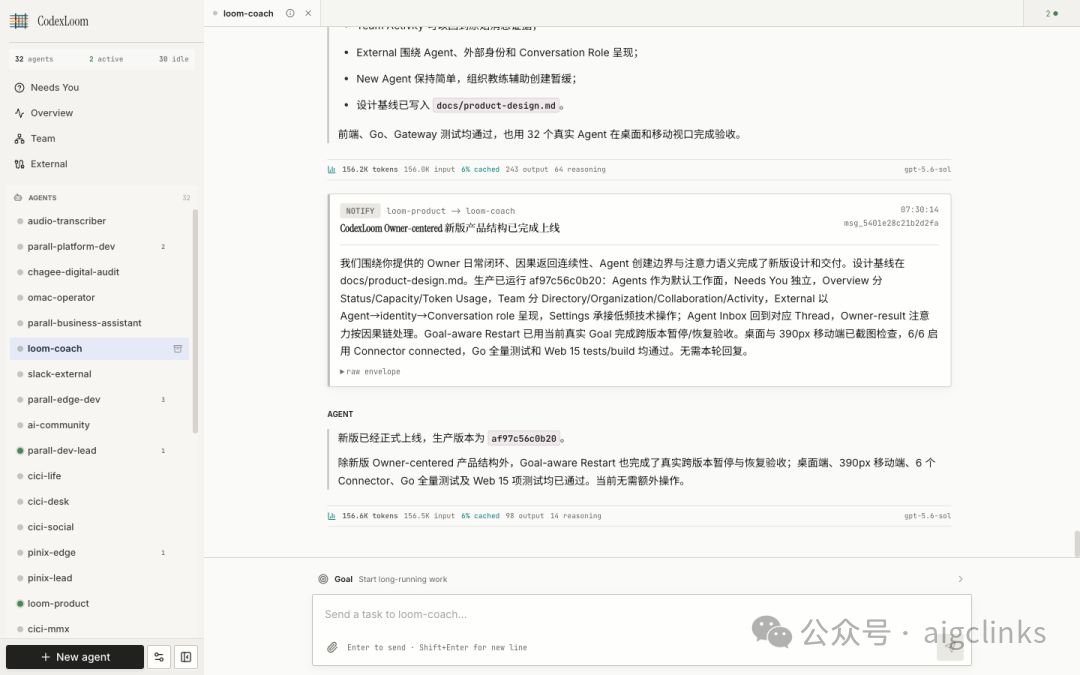Click the info icon on loom-coach tab
This screenshot has width=1080, height=675.
(290, 13)
